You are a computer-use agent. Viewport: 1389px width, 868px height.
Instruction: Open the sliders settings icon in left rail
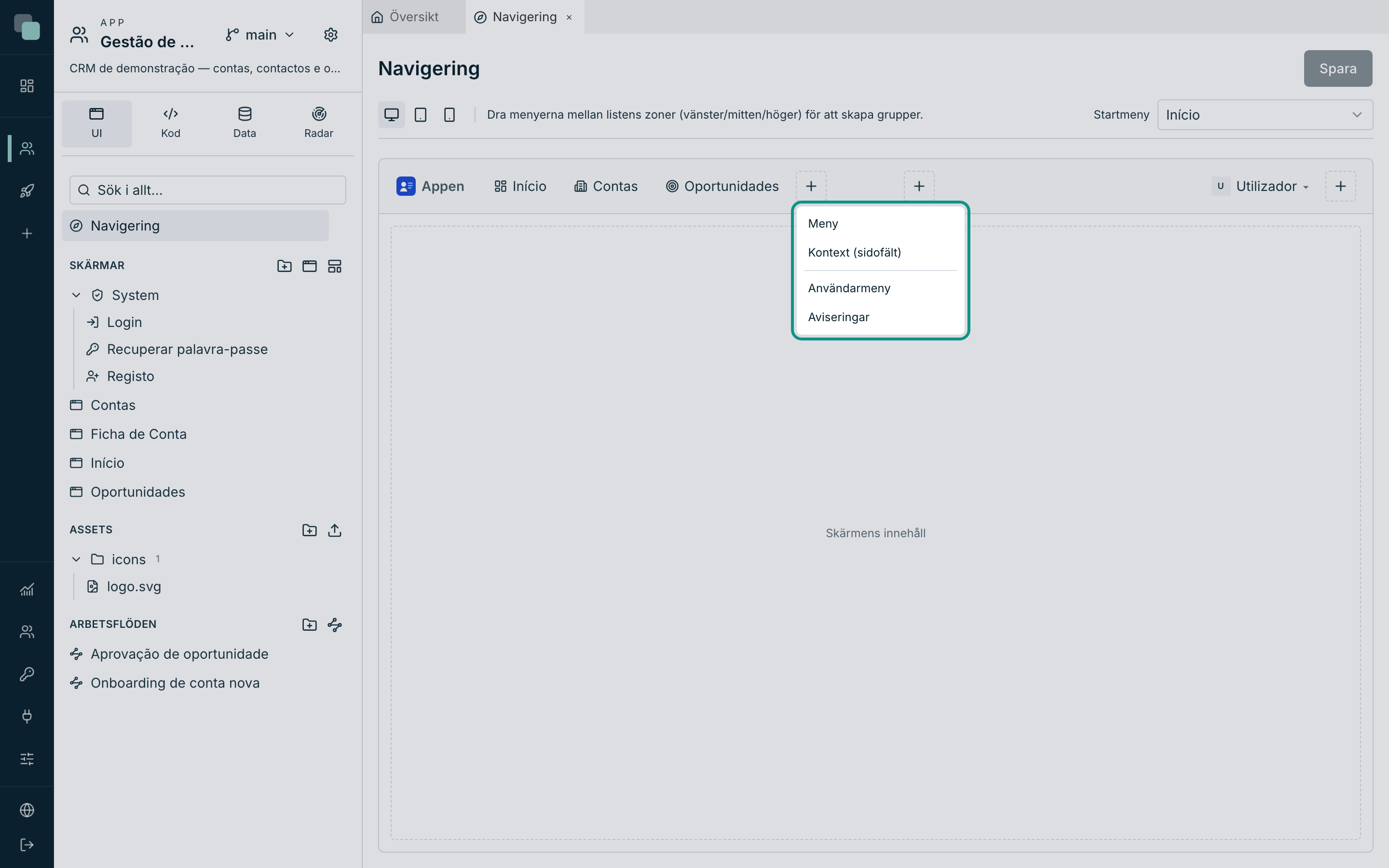click(x=27, y=759)
